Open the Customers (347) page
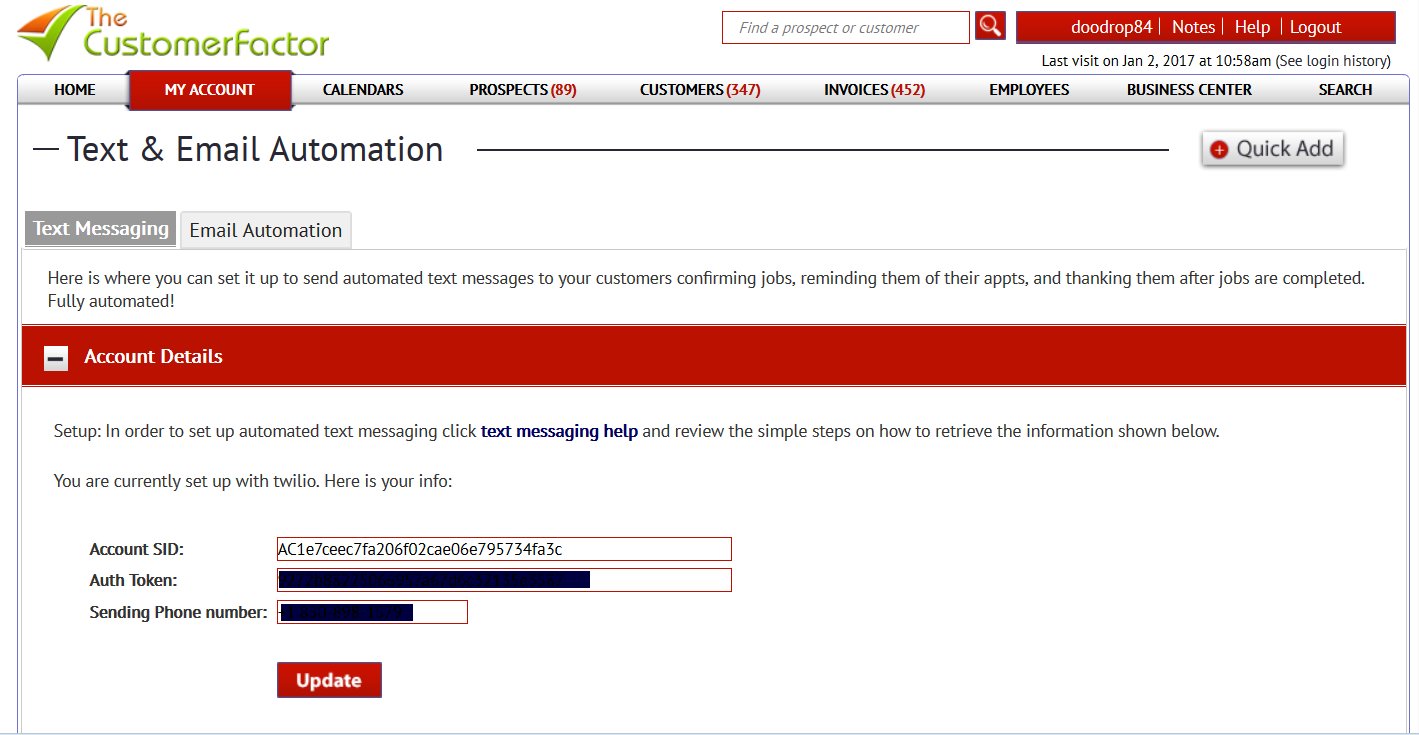The image size is (1419, 735). tap(699, 90)
